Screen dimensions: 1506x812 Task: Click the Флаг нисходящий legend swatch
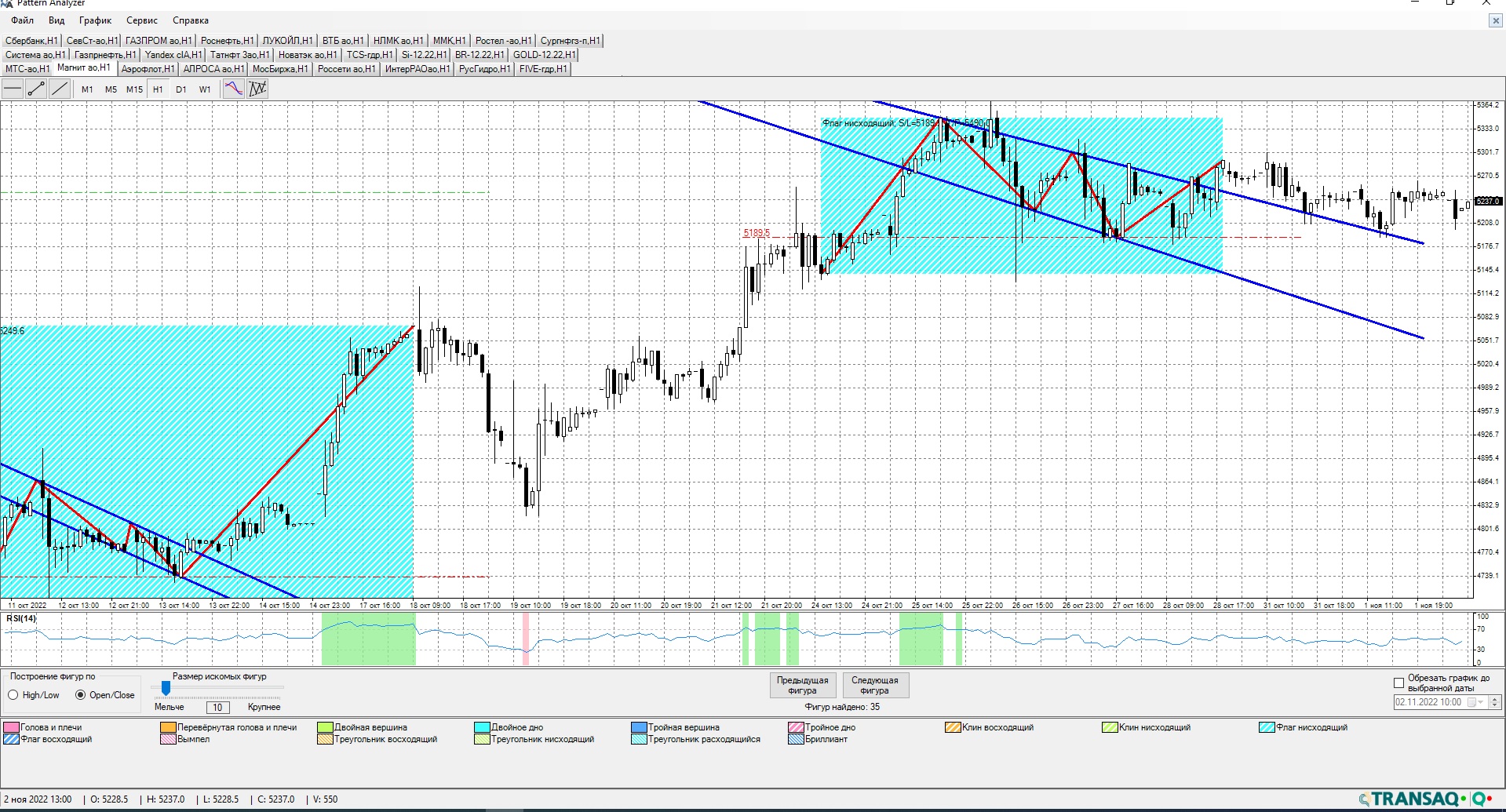click(x=1267, y=727)
